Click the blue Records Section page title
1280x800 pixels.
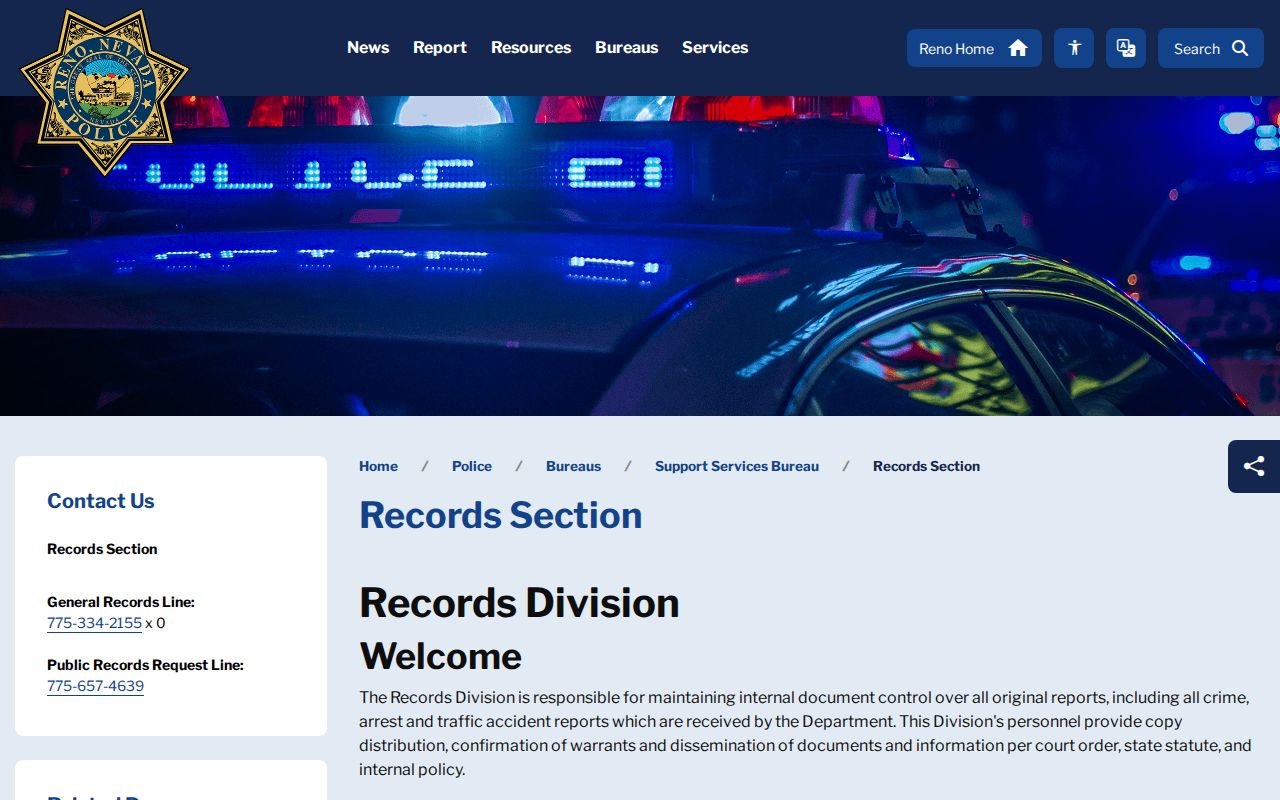click(500, 515)
